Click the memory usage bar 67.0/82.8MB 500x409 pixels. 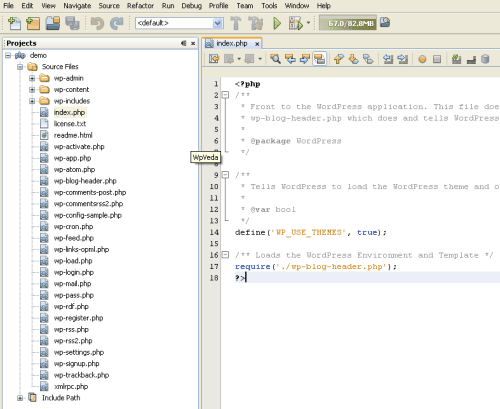tap(348, 23)
